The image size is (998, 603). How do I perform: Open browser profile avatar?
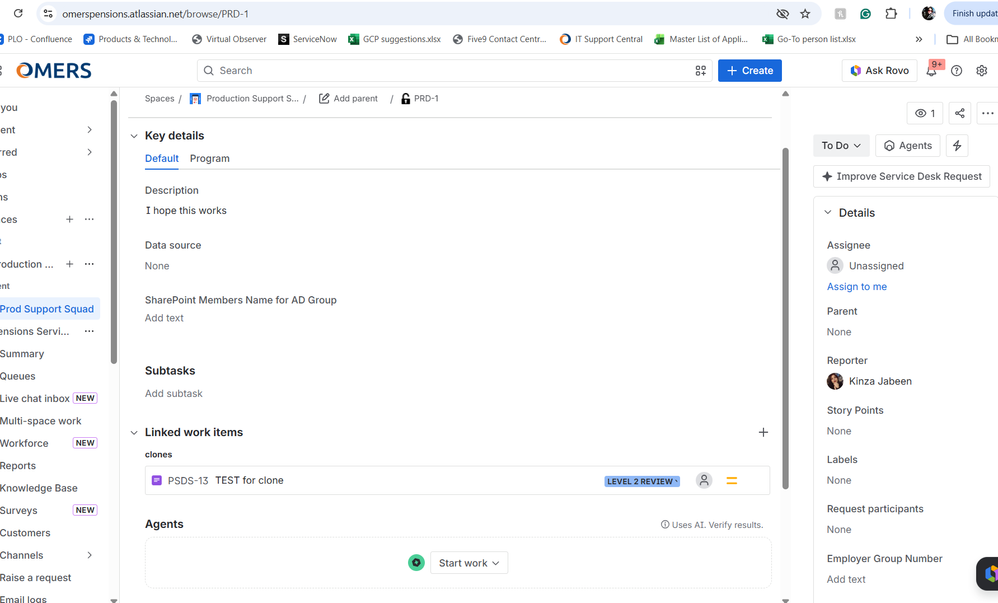(x=929, y=13)
